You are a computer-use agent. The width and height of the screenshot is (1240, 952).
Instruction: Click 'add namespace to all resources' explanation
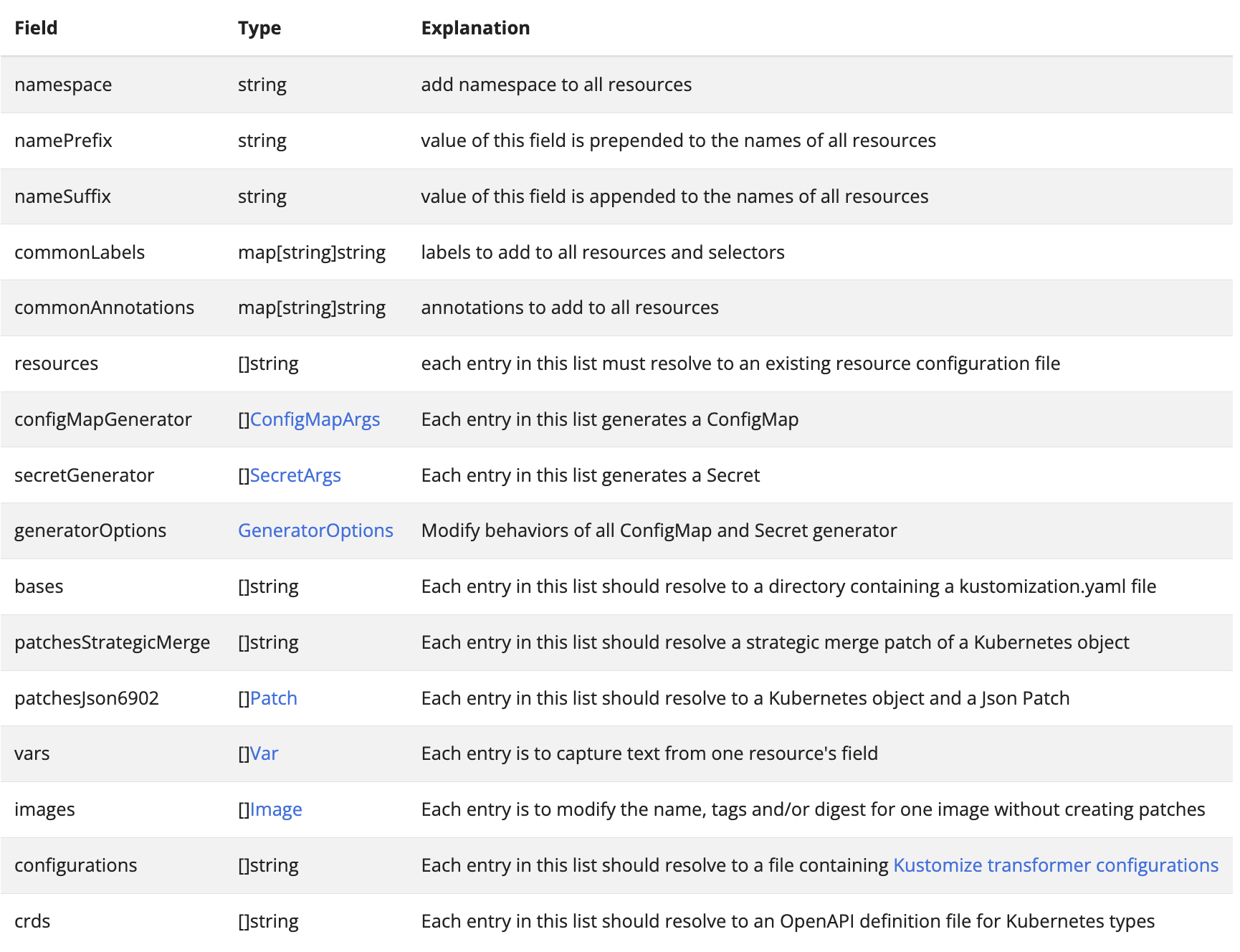[556, 85]
